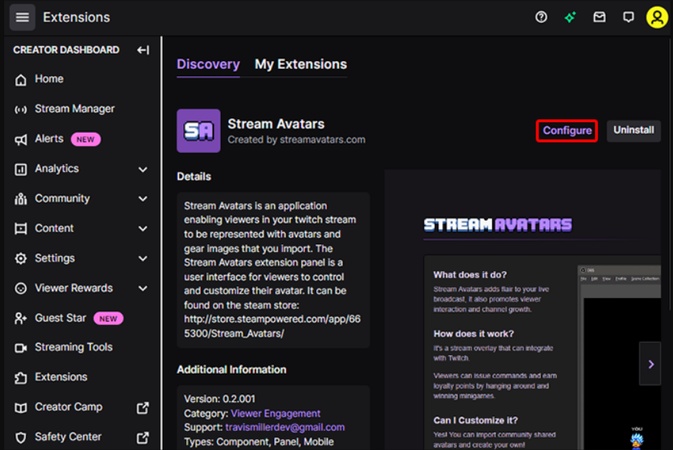Click the Safety Center shield icon

click(x=21, y=438)
